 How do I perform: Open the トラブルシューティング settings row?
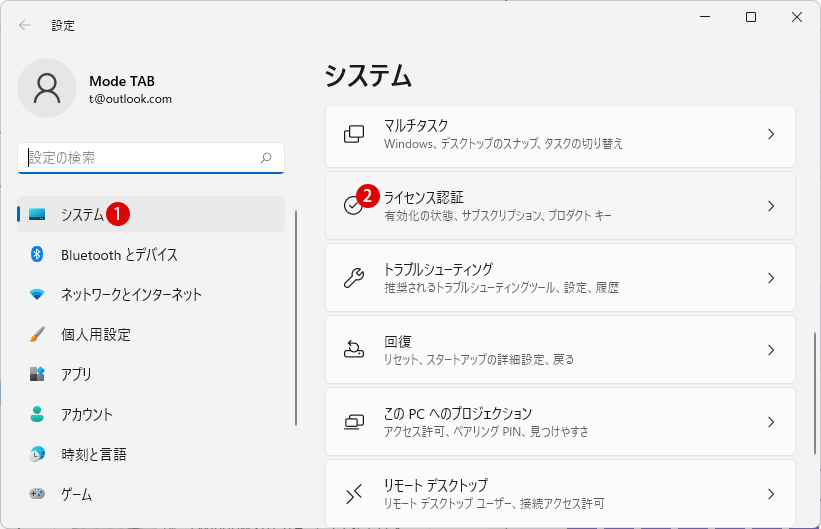[560, 278]
